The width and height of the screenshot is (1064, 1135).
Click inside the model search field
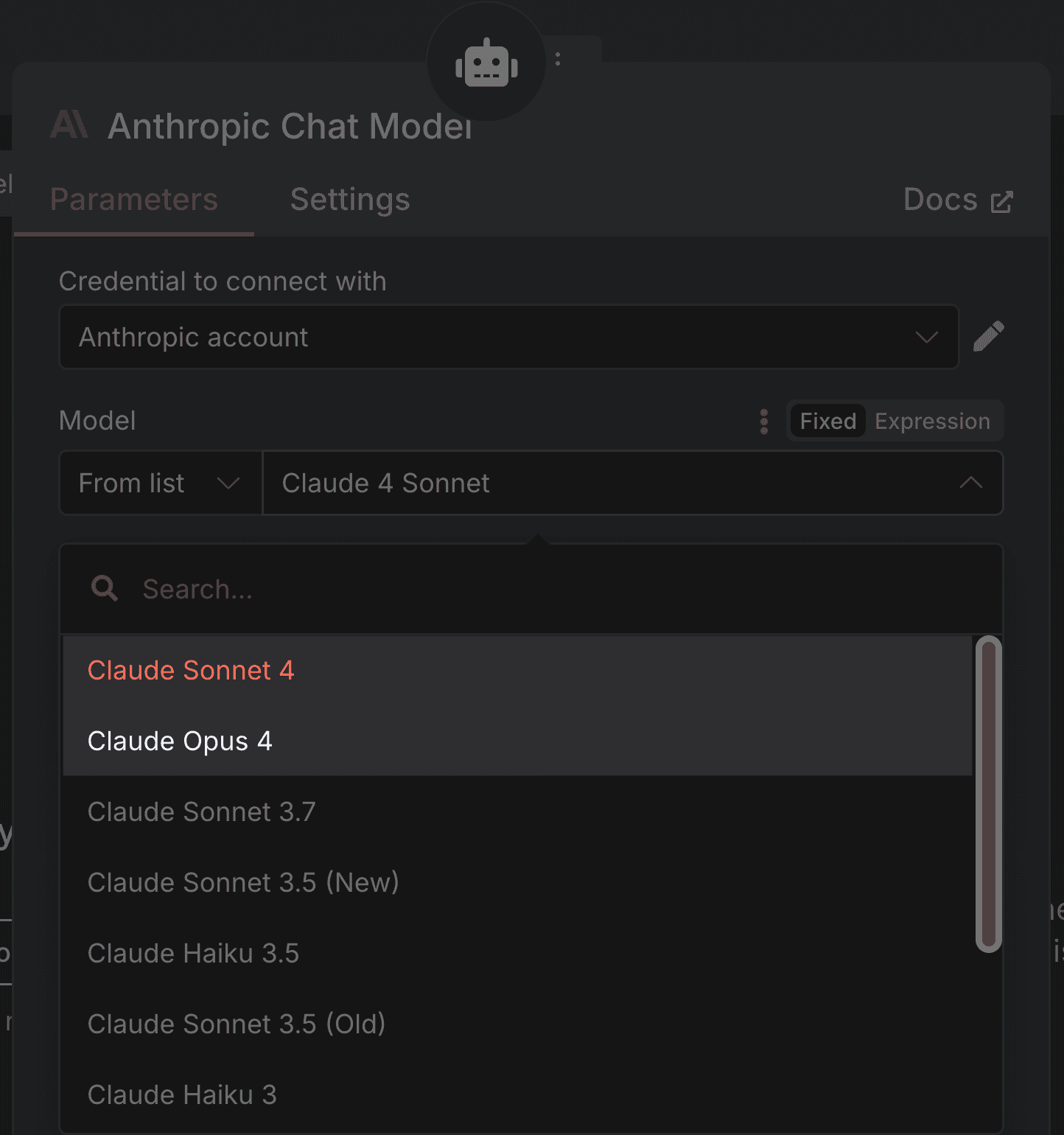(368, 588)
